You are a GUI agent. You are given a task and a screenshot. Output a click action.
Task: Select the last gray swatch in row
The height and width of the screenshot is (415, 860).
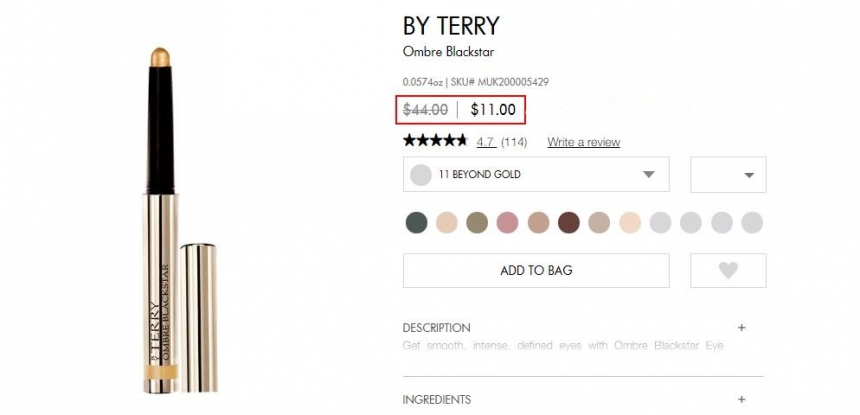click(x=752, y=222)
